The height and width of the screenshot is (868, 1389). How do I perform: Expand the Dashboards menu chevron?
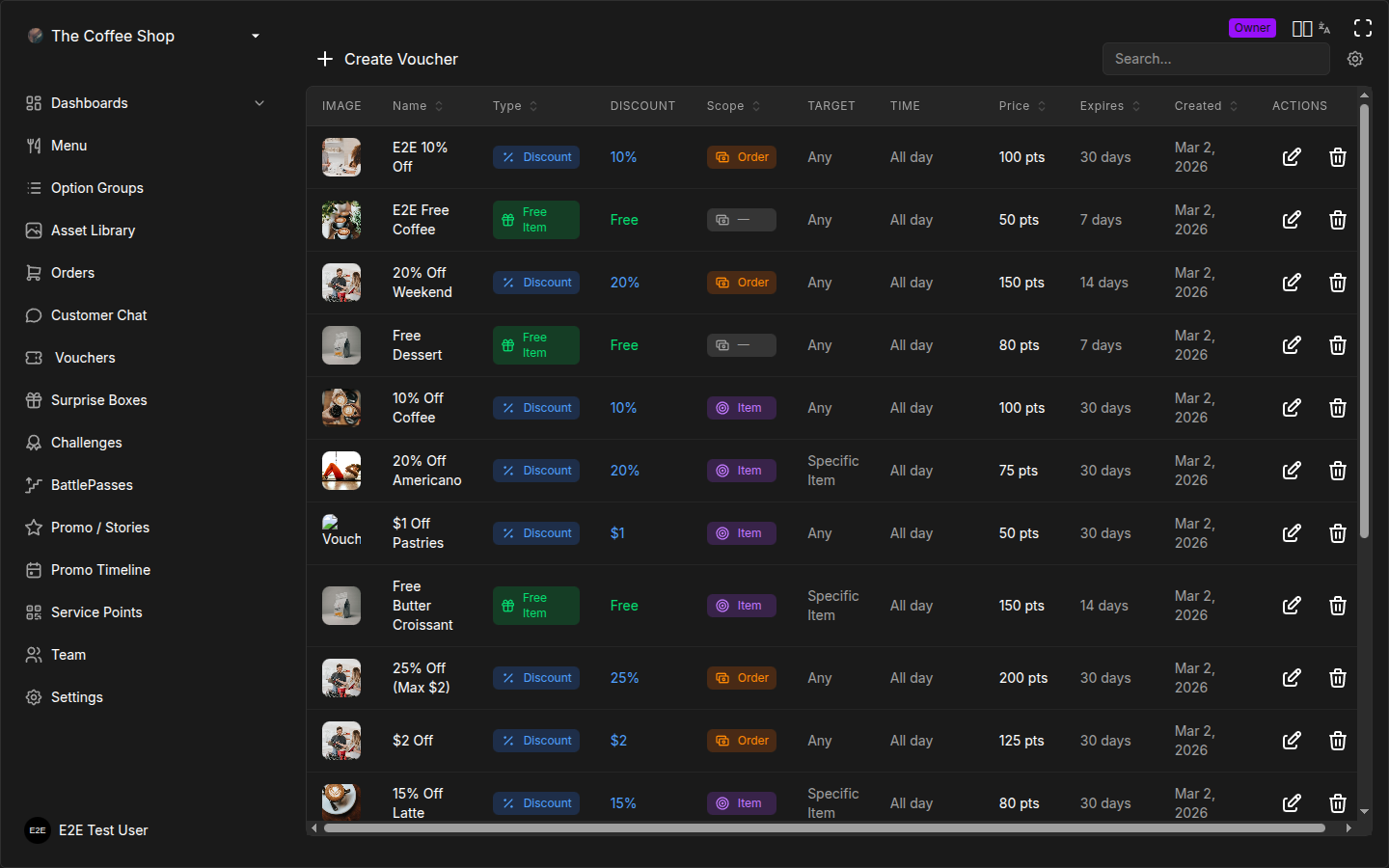pos(259,103)
